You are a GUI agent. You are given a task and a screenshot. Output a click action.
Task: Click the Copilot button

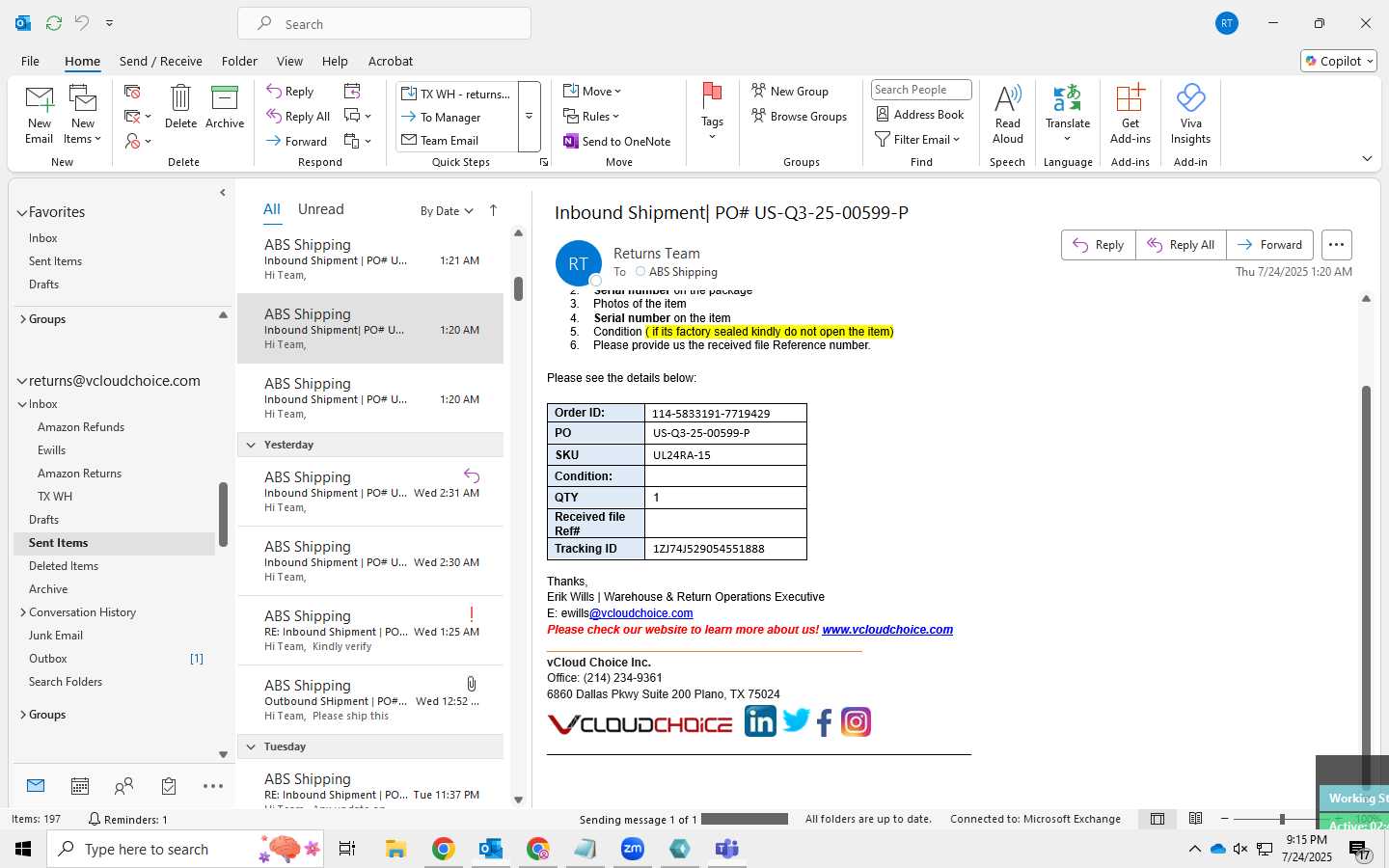pos(1339,61)
